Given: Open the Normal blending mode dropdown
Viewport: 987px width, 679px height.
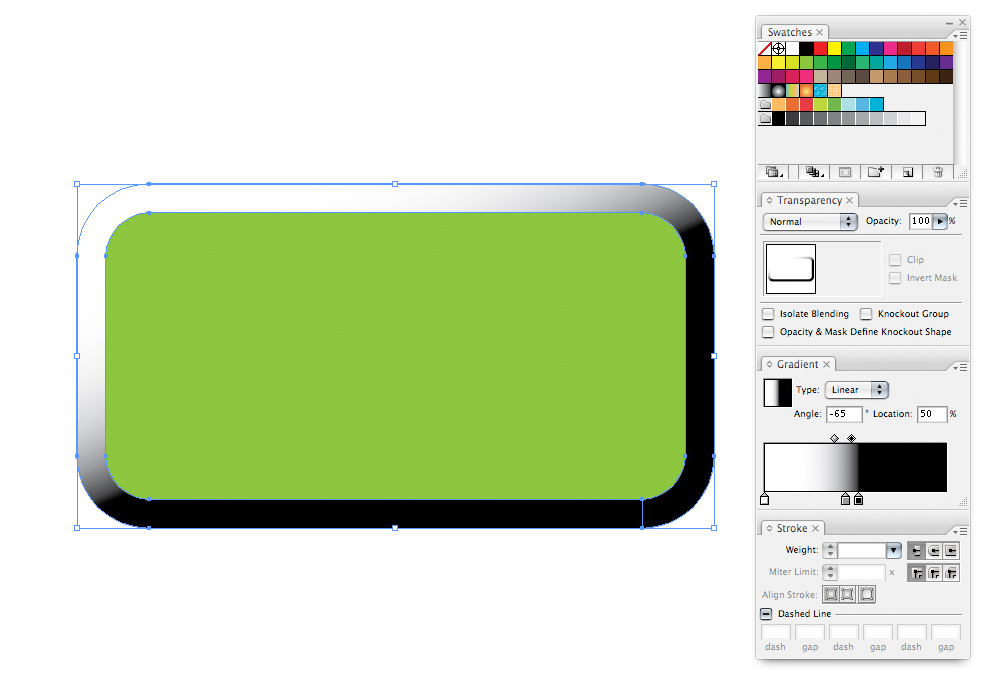Looking at the screenshot, I should [x=810, y=222].
